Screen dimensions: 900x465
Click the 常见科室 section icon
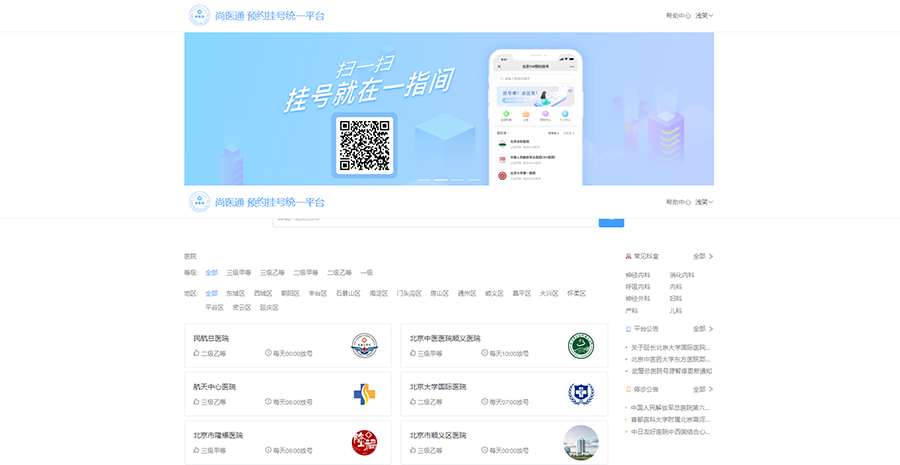629,256
